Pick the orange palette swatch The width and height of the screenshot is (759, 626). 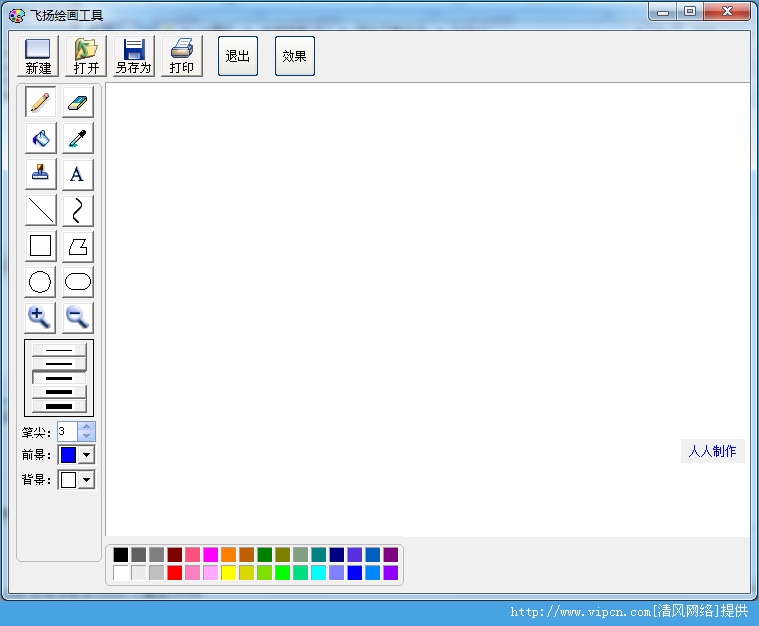click(228, 555)
